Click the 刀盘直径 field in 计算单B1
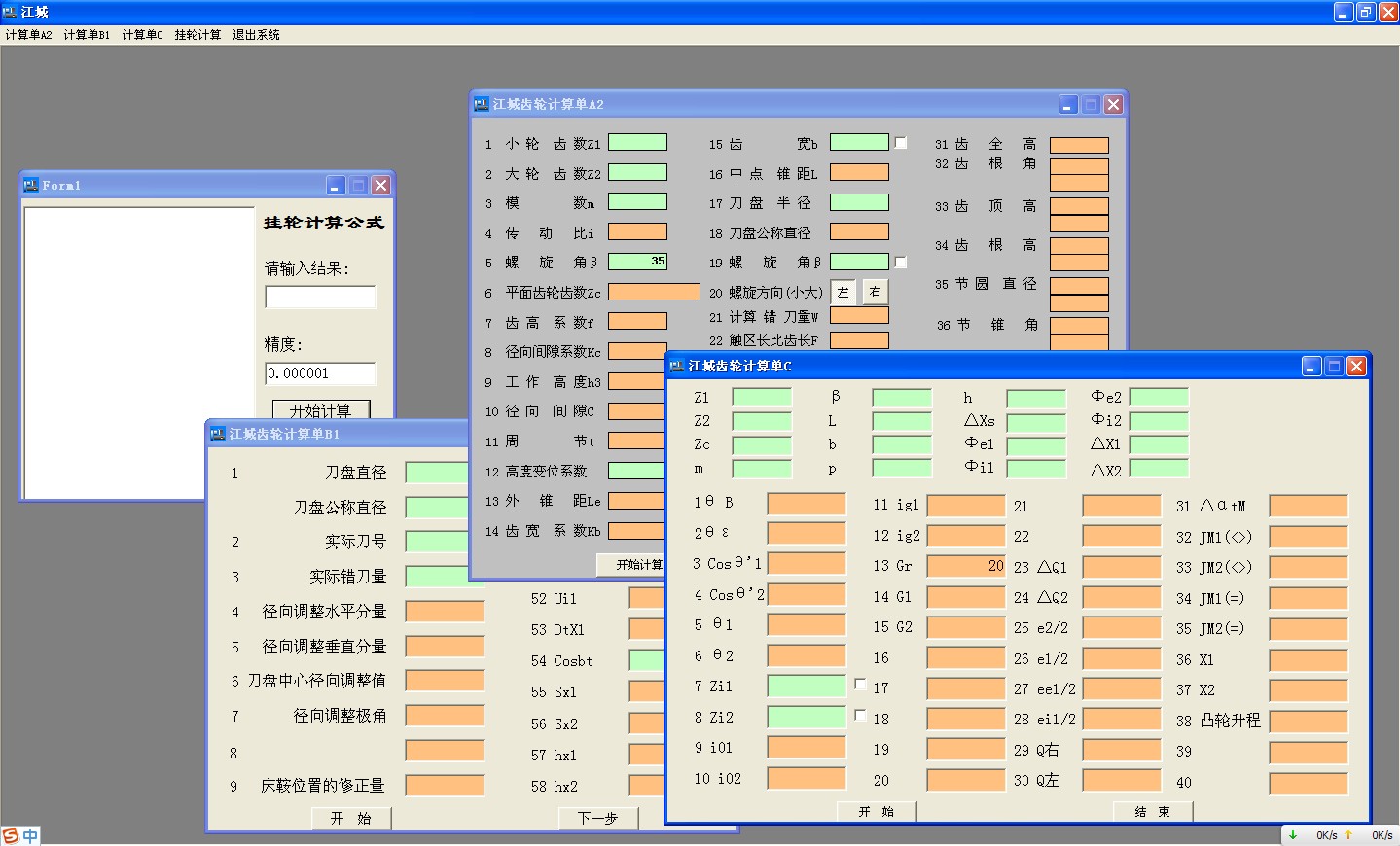Image resolution: width=1400 pixels, height=846 pixels. pyautogui.click(x=437, y=473)
